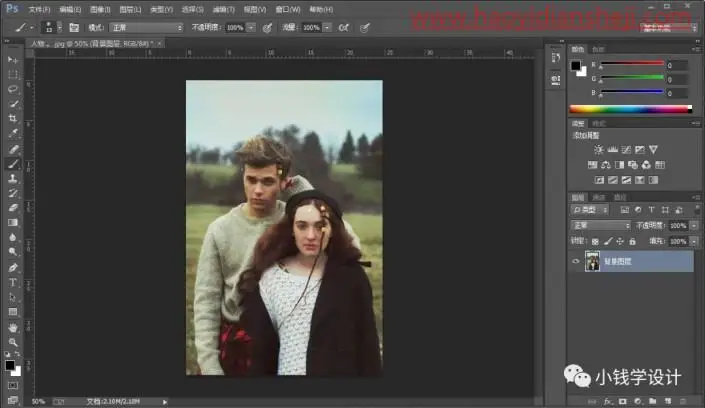Select the Pen tool
Image resolution: width=705 pixels, height=408 pixels.
point(13,268)
